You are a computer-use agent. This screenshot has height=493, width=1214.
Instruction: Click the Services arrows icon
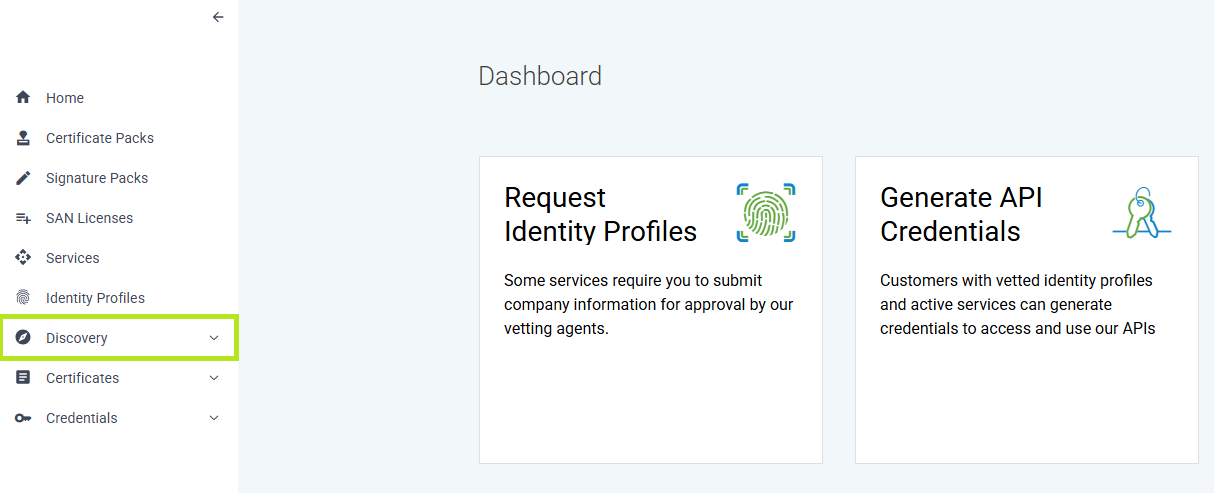click(x=23, y=258)
